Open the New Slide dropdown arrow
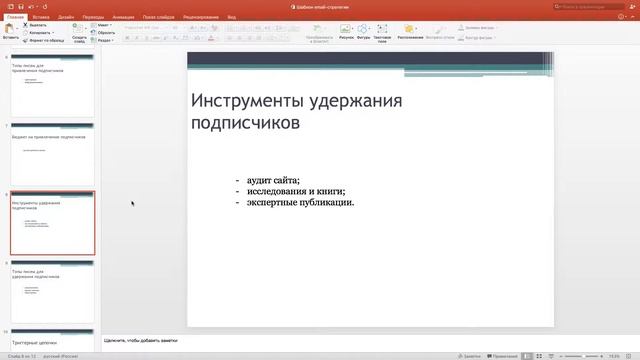Viewport: 640px width, 360px height. 86,28
